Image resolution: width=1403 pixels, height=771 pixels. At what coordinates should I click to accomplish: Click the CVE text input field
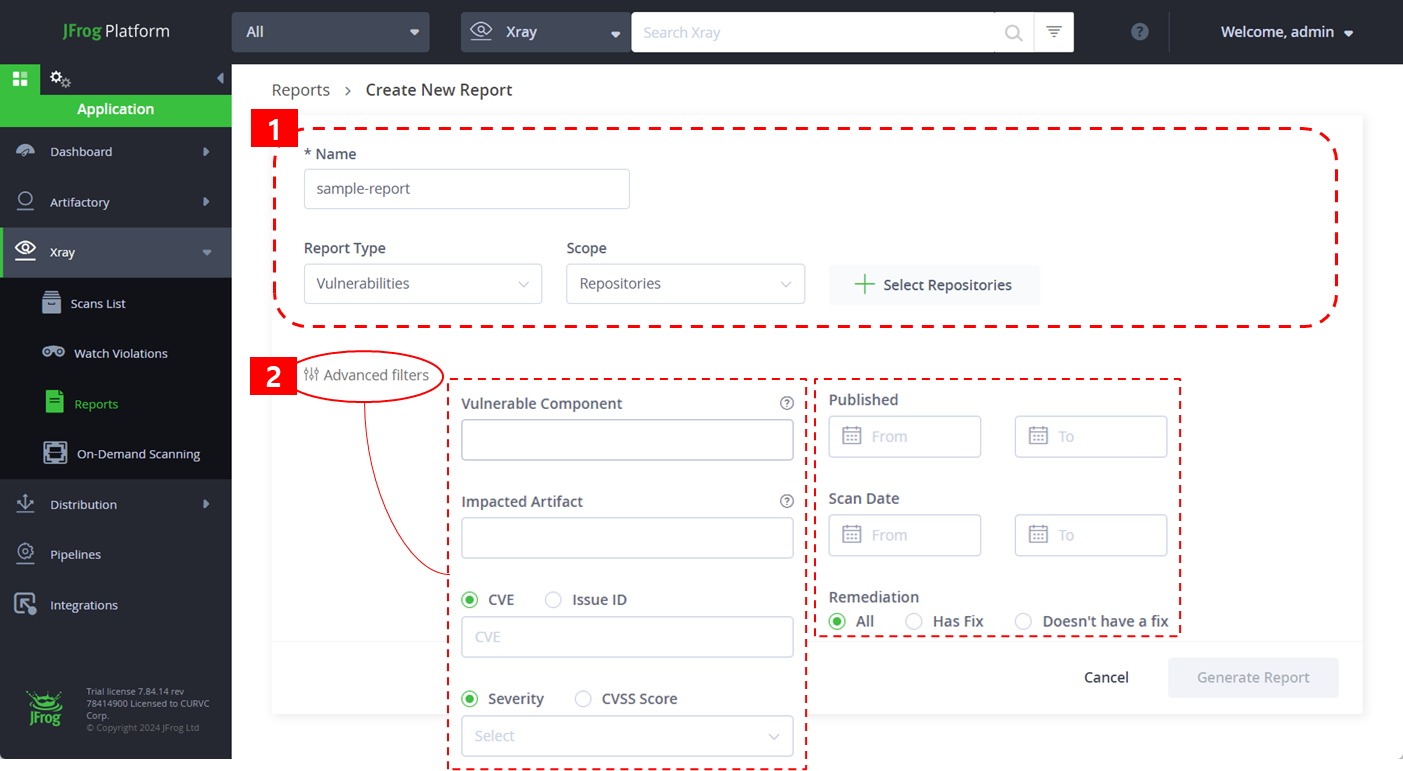pos(627,637)
